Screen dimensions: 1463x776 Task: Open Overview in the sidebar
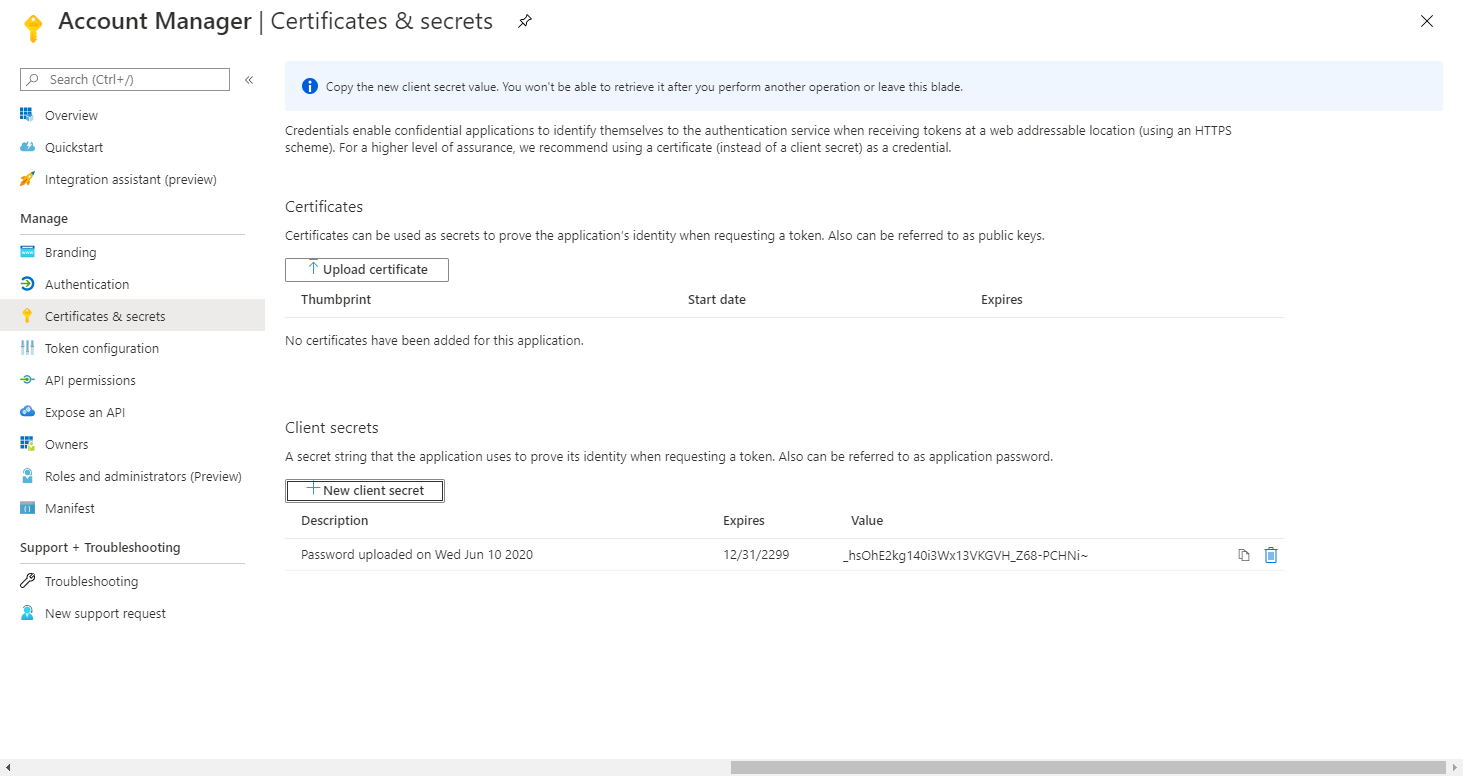pyautogui.click(x=71, y=115)
